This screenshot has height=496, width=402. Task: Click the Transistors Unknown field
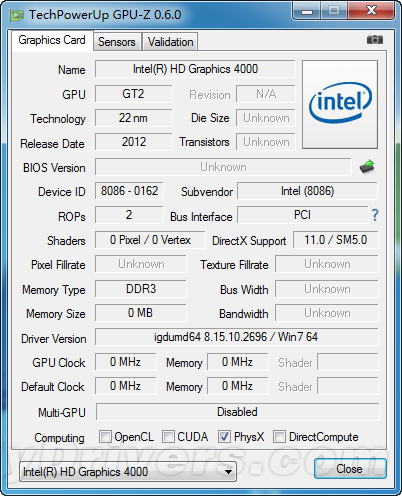coord(266,142)
